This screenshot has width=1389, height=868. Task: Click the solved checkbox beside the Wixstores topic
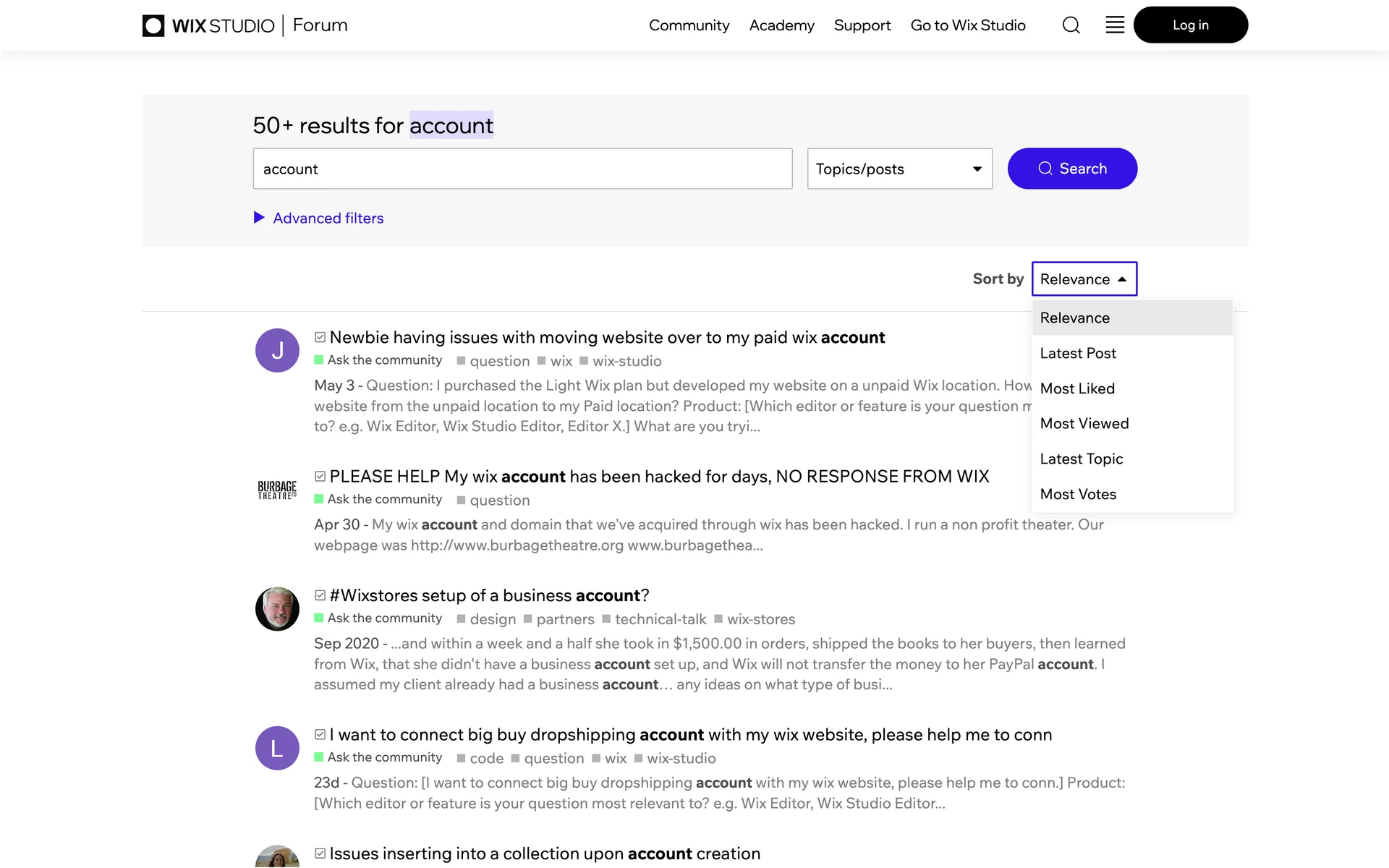pos(320,595)
